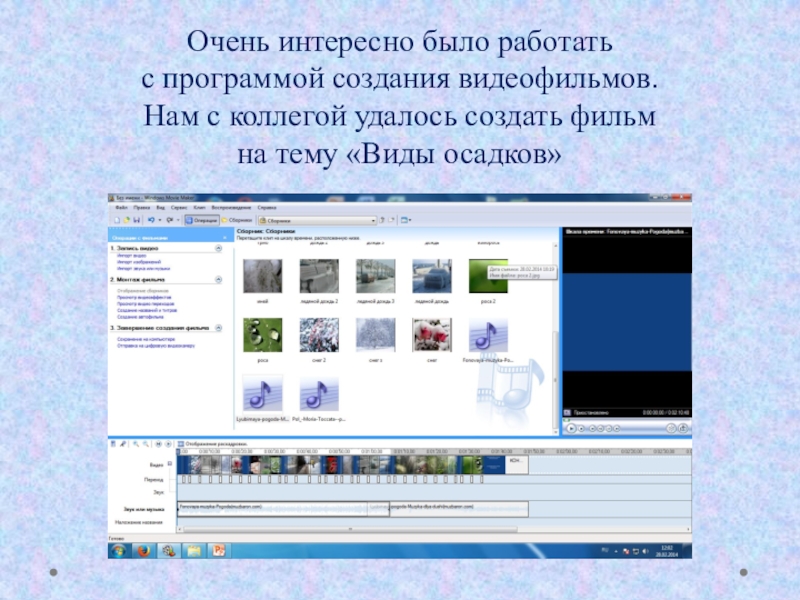Screen dimensions: 800x600
Task: Open the Воспроизведение menu
Action: coord(231,208)
